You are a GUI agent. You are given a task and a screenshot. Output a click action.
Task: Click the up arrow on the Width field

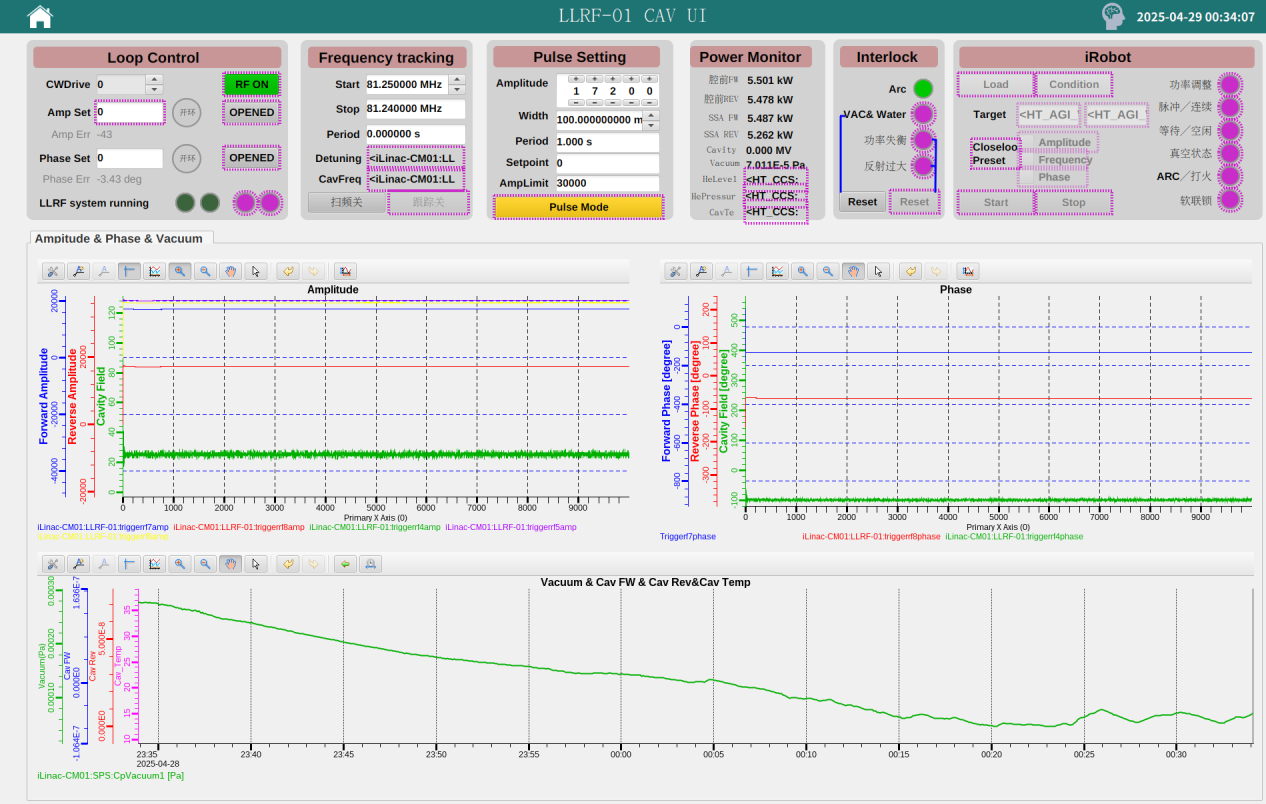(x=650, y=114)
